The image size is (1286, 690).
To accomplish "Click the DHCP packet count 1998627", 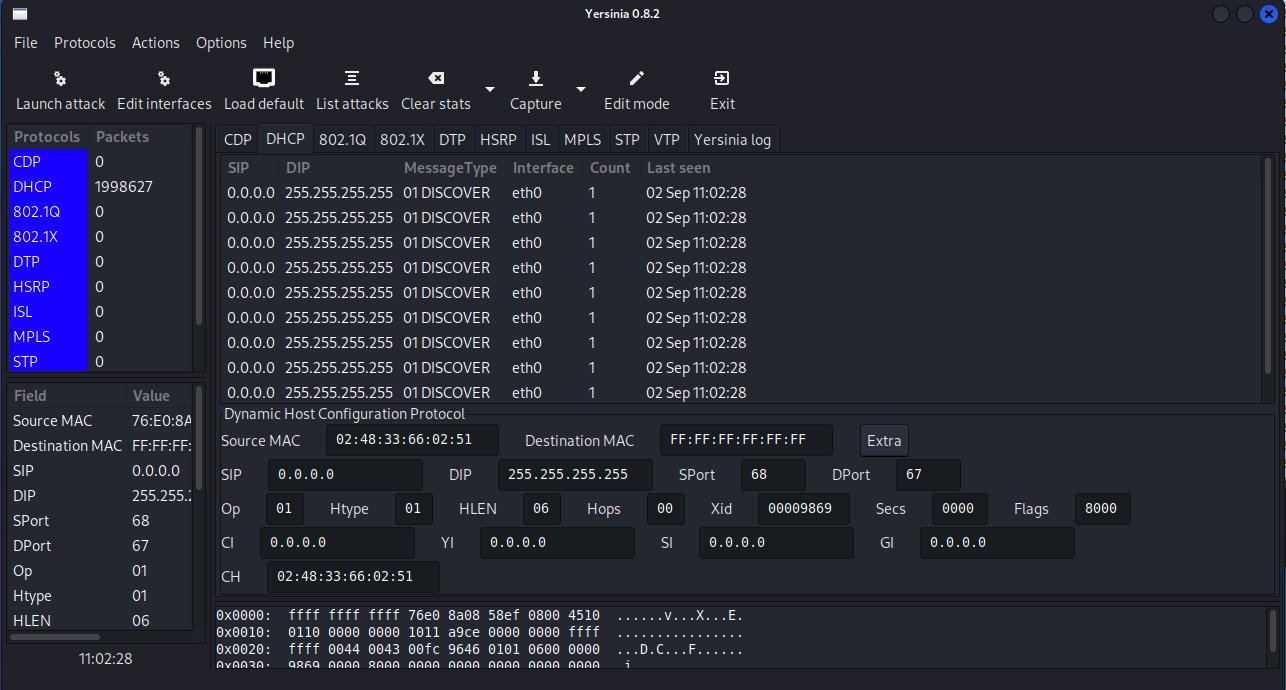I will (124, 186).
